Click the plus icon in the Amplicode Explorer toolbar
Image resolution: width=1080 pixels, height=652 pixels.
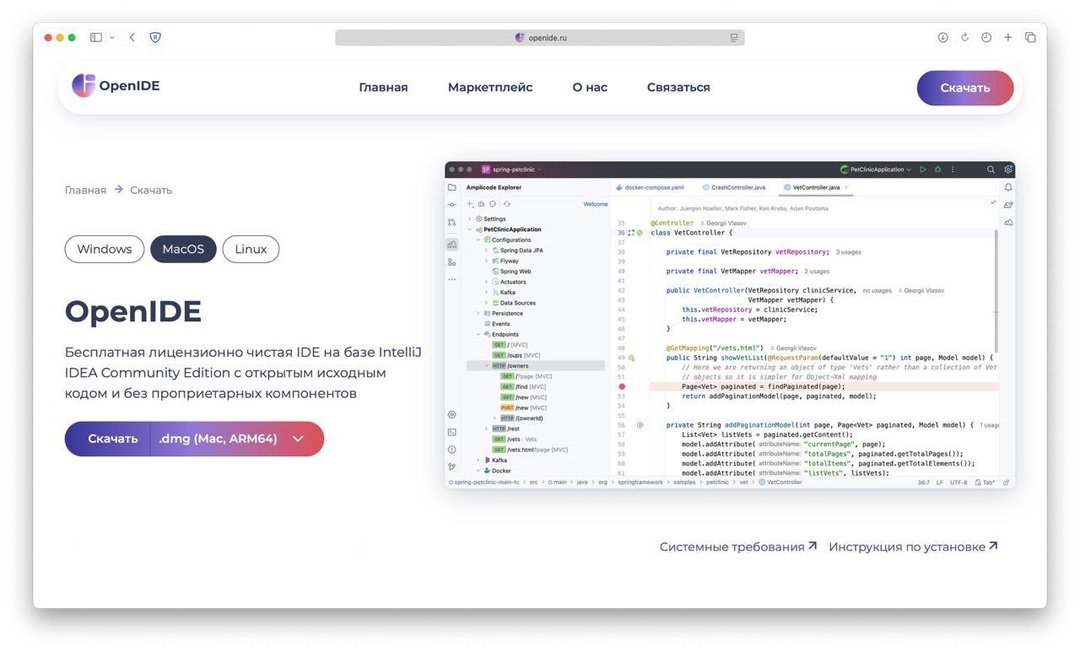[470, 204]
